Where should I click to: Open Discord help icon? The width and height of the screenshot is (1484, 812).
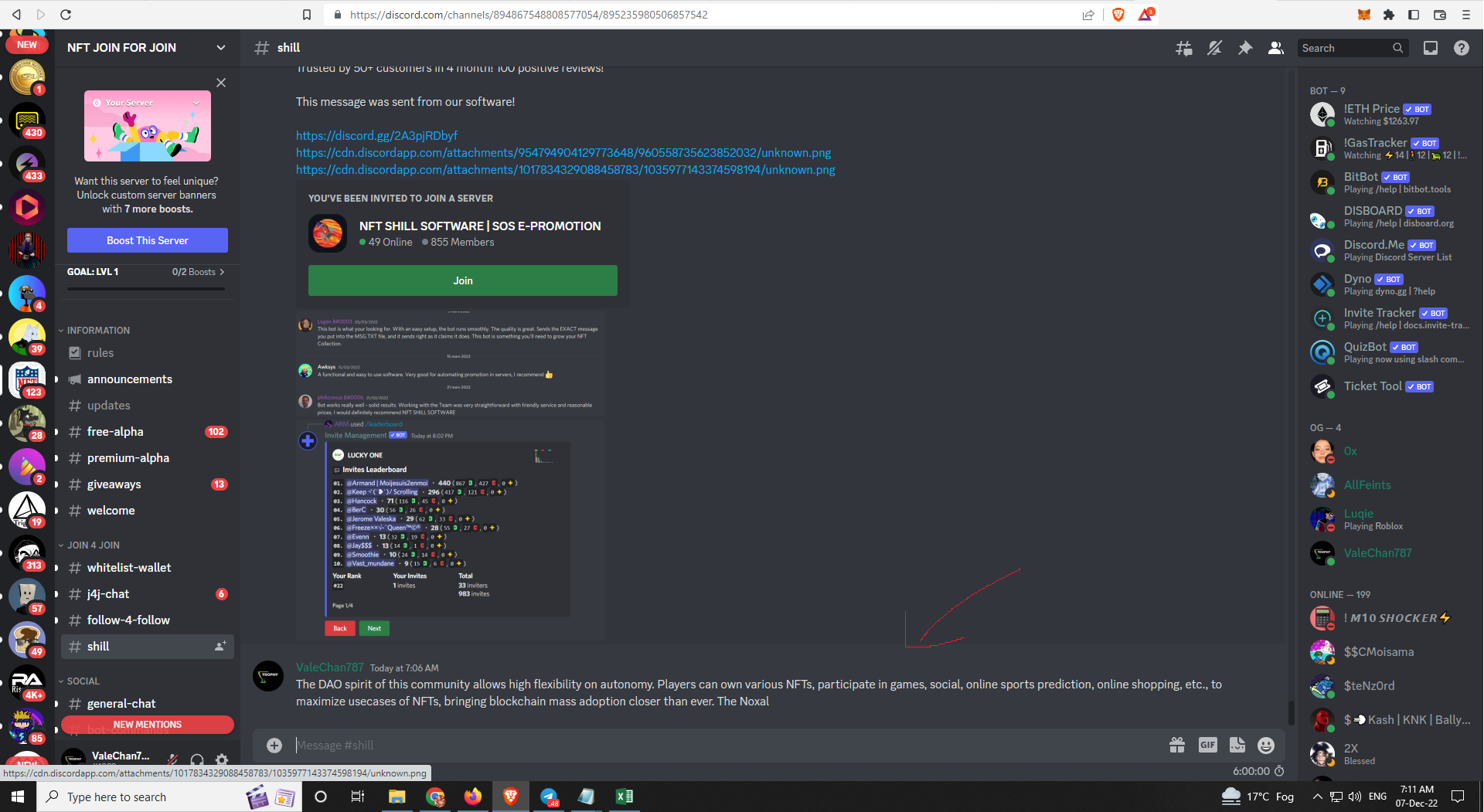(x=1461, y=48)
